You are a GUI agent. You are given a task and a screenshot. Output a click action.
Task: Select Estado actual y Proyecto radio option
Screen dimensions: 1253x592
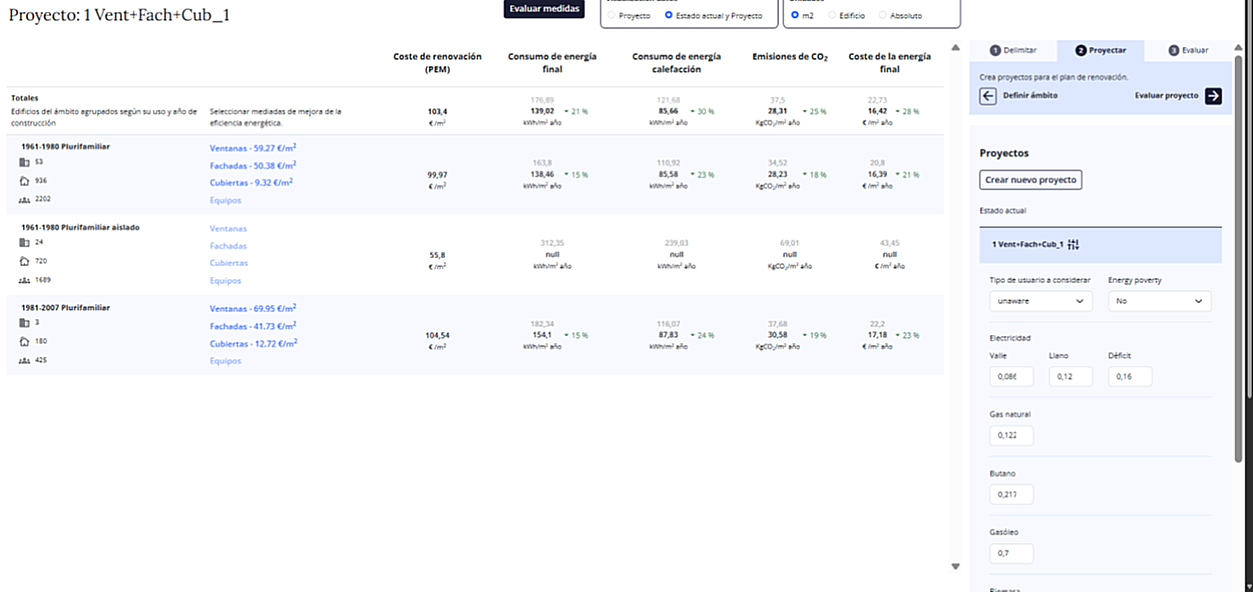[669, 16]
